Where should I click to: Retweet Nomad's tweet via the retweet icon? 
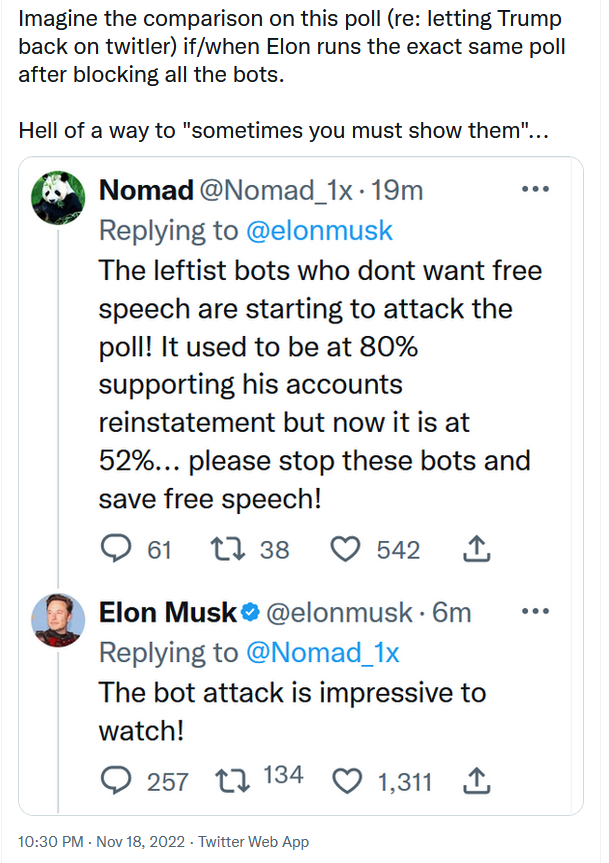(x=228, y=549)
